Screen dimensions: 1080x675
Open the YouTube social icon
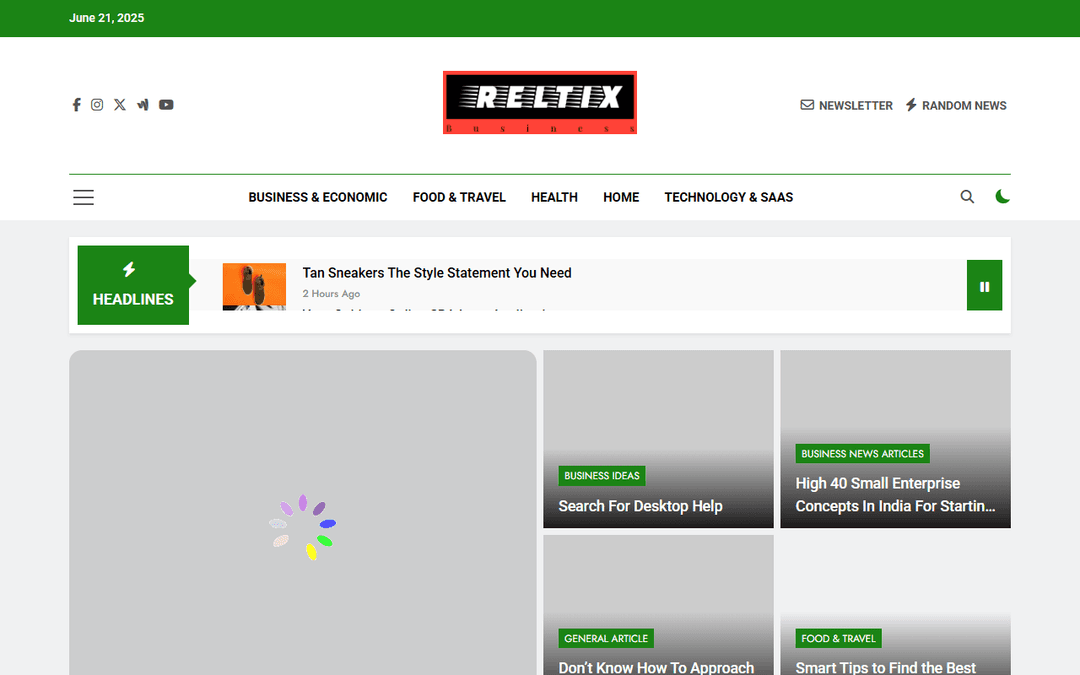166,105
